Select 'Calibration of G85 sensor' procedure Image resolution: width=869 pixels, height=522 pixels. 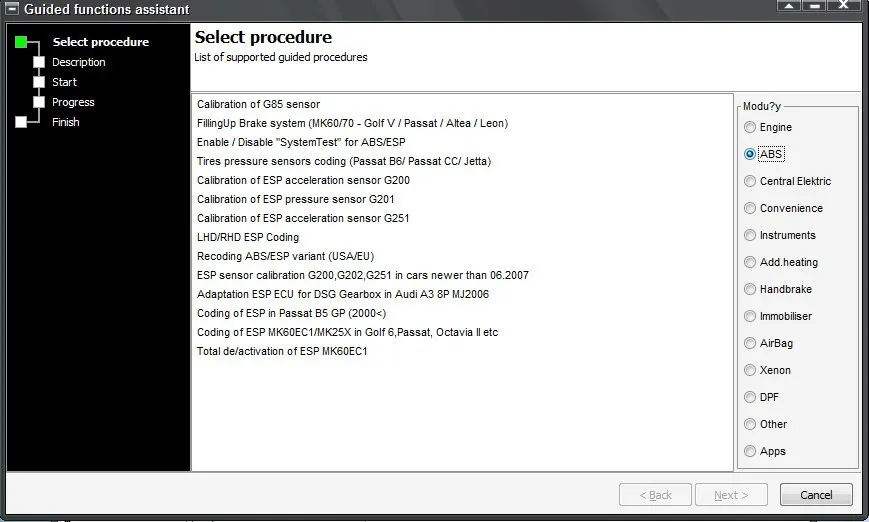(258, 104)
